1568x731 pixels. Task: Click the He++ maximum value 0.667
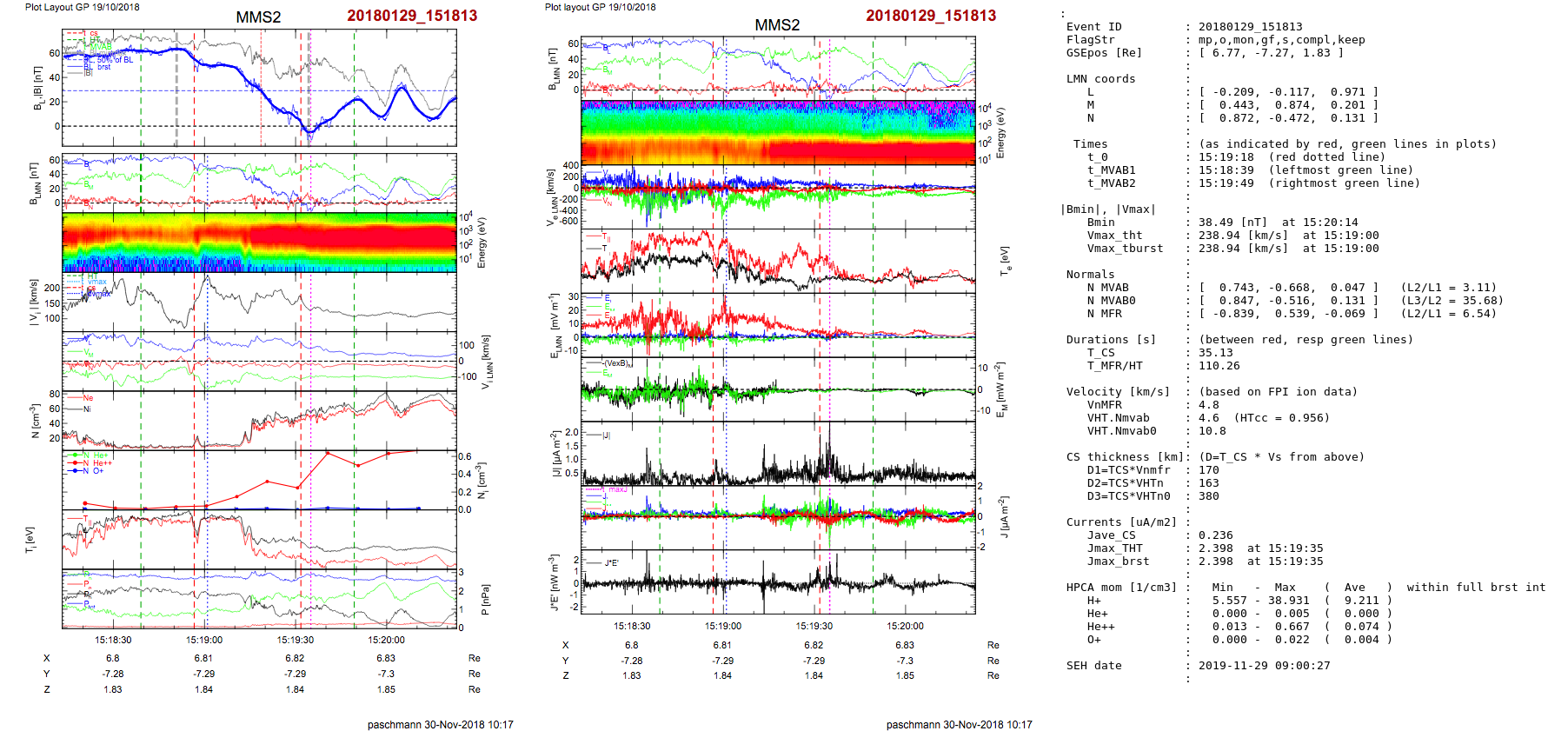pos(1292,627)
